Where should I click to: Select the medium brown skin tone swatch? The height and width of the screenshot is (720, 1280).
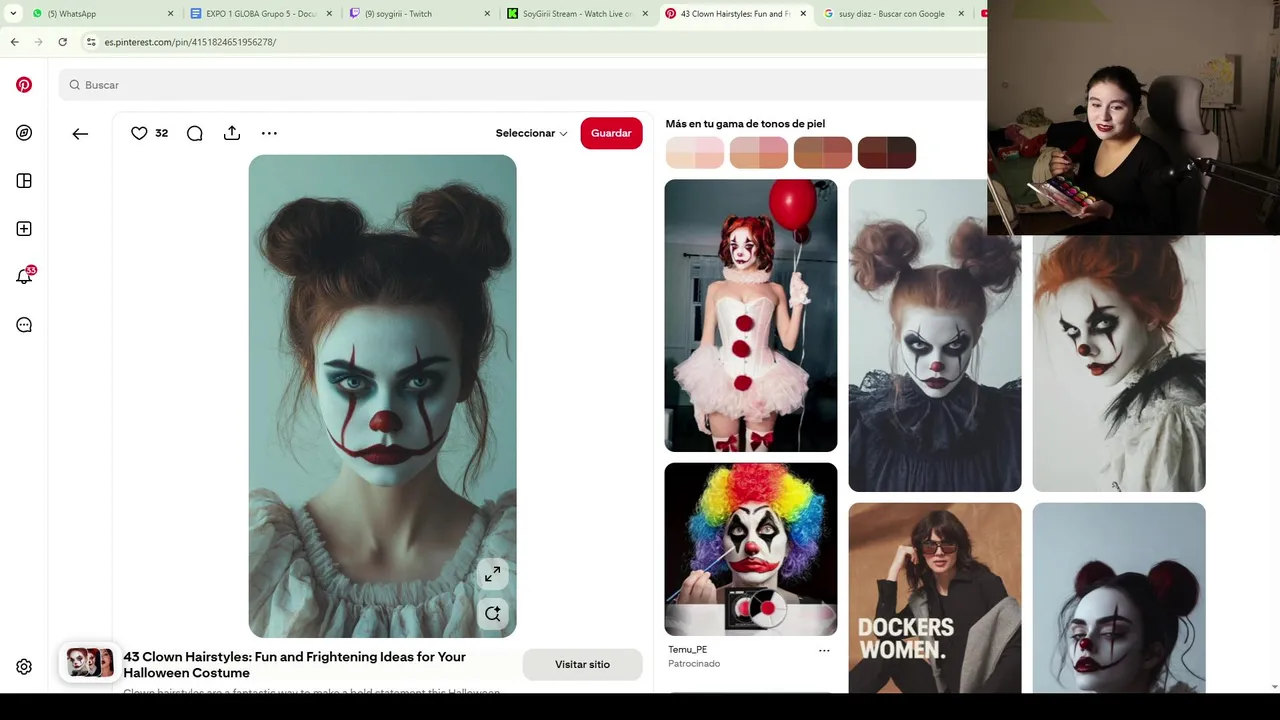[823, 152]
